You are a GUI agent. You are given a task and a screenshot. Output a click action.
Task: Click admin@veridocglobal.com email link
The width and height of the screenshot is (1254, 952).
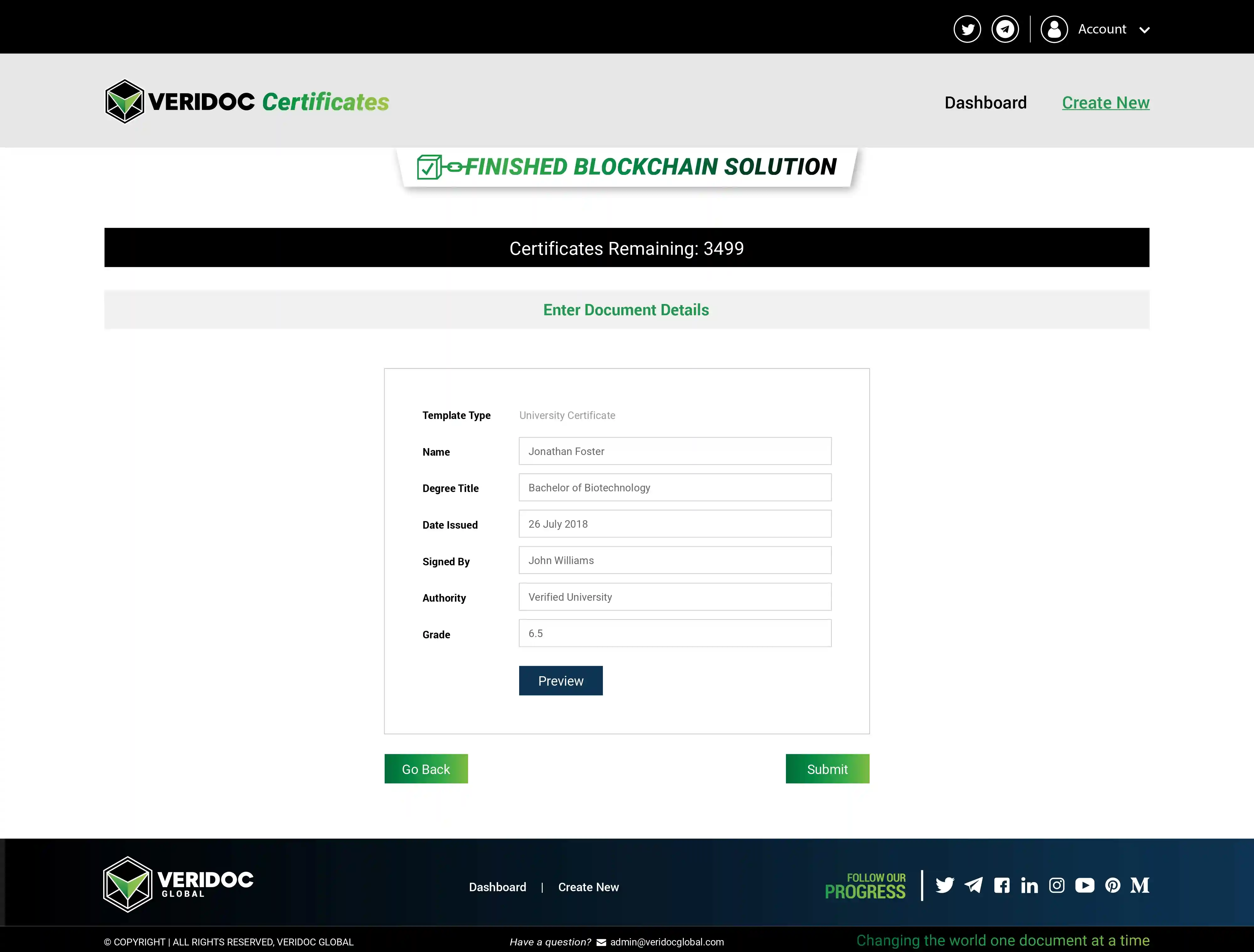click(667, 942)
